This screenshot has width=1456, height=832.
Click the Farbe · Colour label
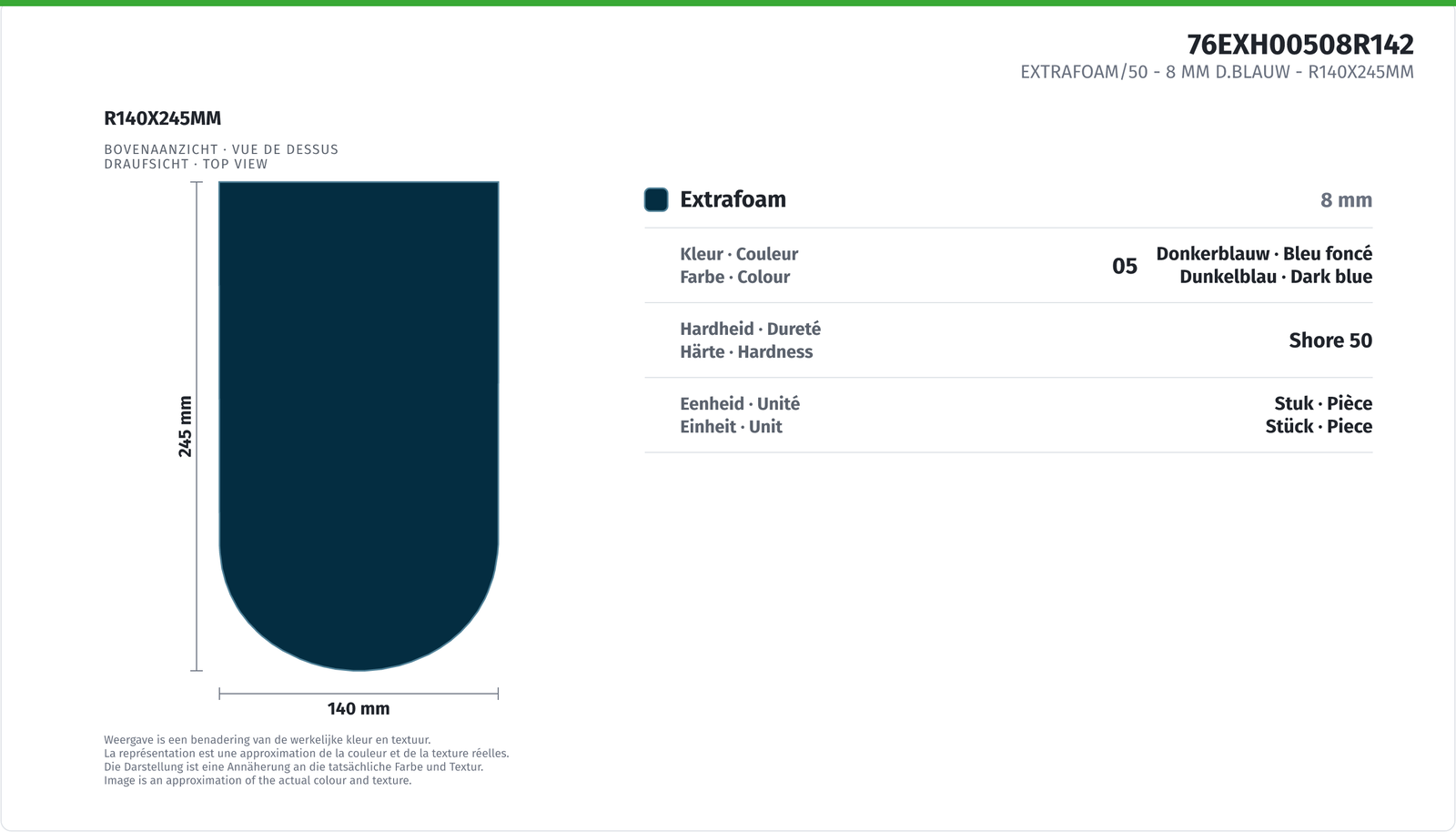pos(734,277)
